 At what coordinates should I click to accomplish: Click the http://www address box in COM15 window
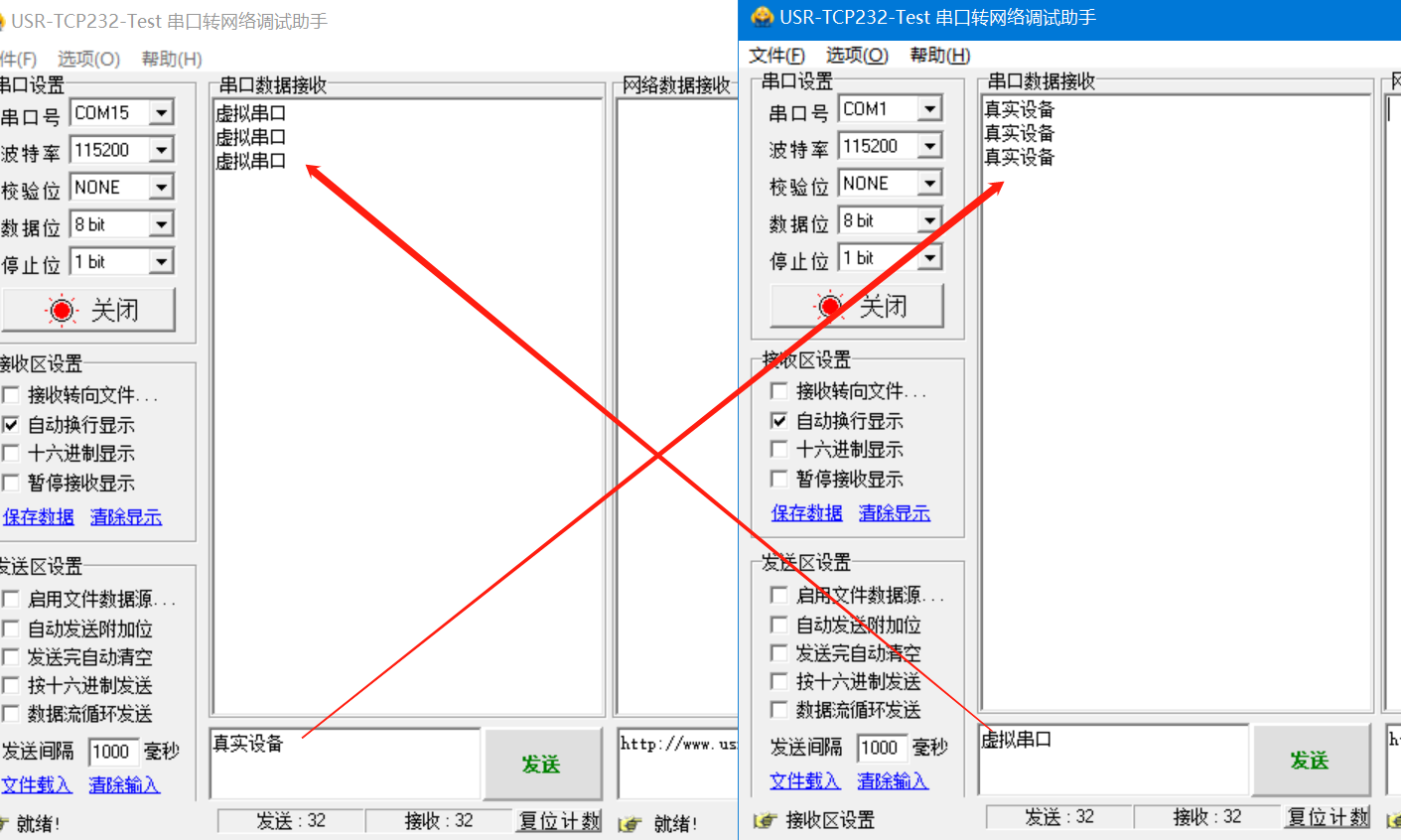point(677,764)
